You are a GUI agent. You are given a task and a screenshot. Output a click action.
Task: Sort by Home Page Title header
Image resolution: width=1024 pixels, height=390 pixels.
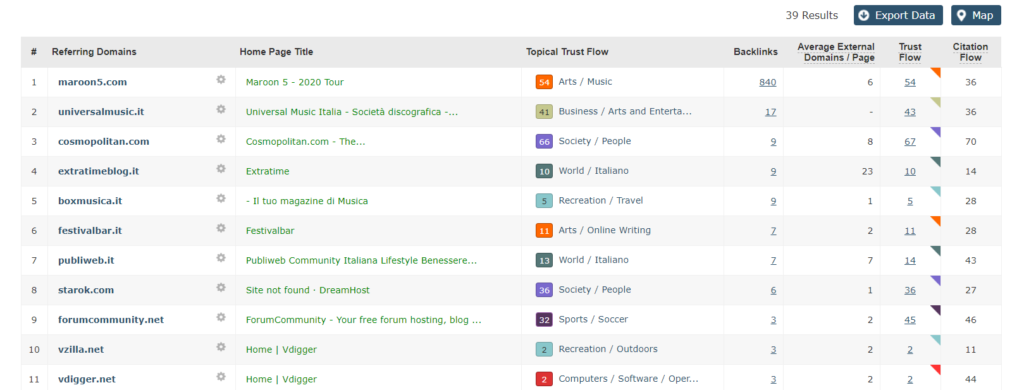(276, 52)
